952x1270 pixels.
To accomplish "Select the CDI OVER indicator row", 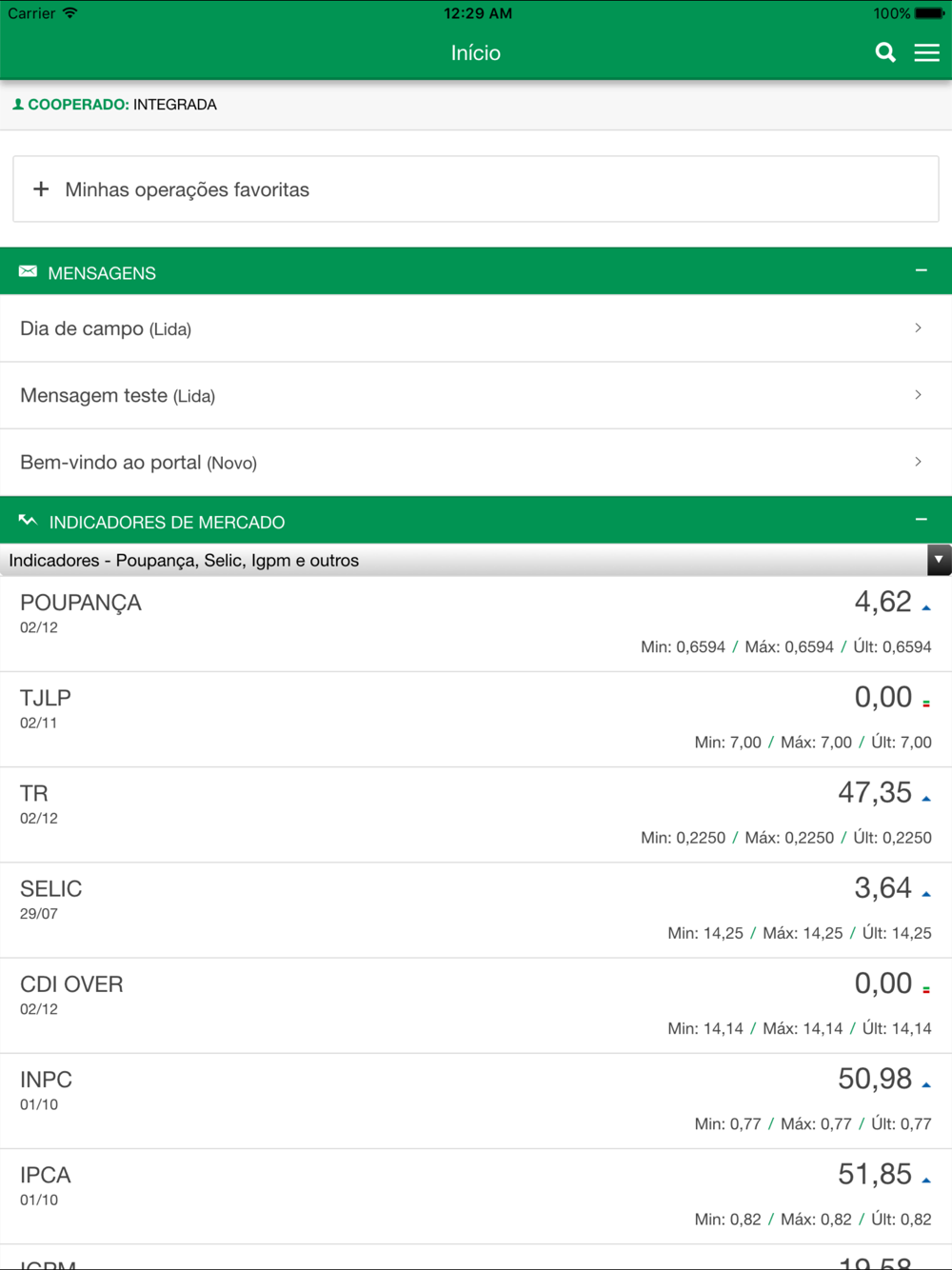I will 476,1005.
